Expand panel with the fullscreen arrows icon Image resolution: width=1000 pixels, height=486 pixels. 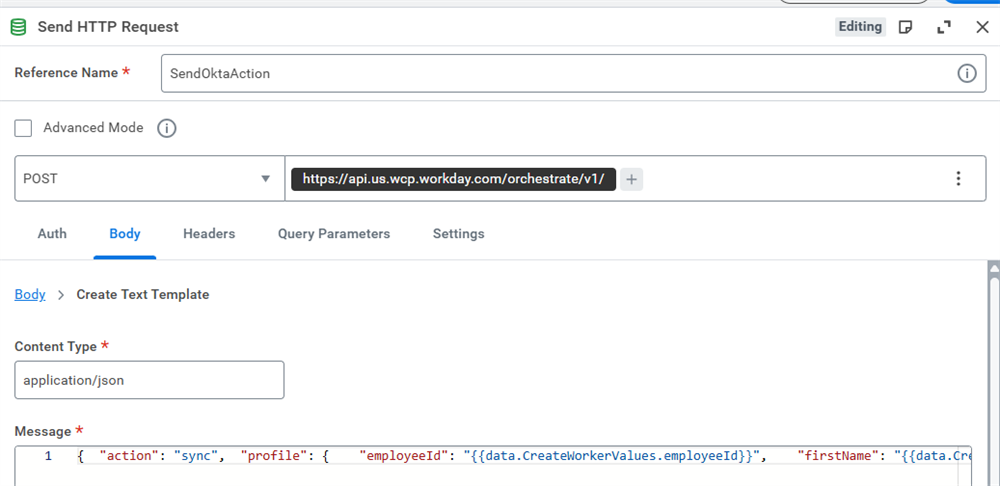943,27
